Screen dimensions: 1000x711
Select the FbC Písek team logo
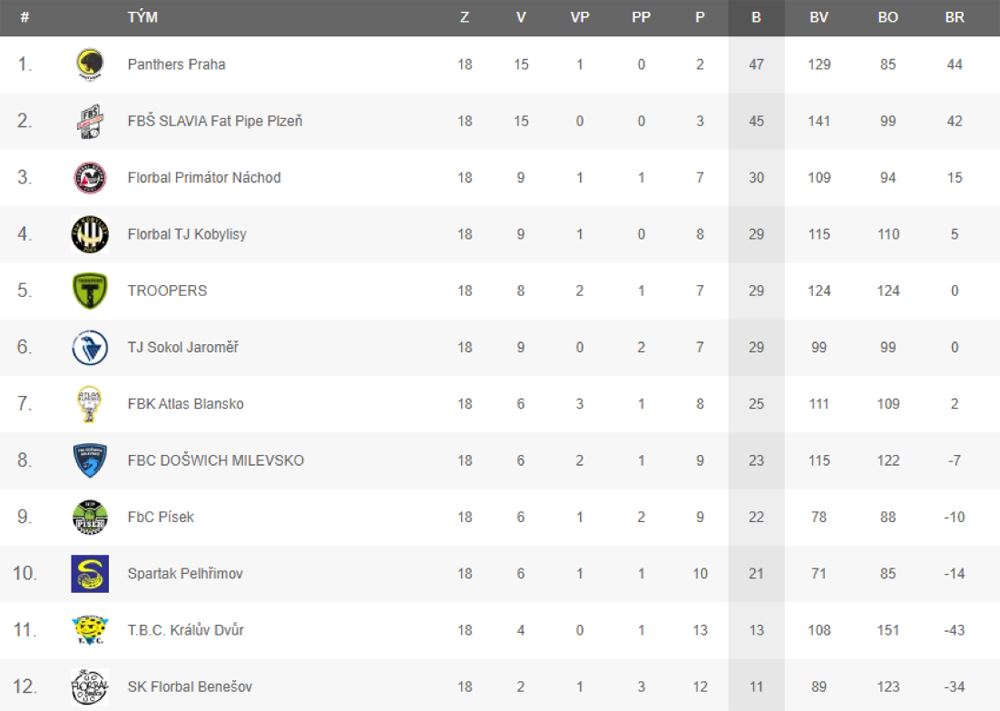[x=90, y=517]
